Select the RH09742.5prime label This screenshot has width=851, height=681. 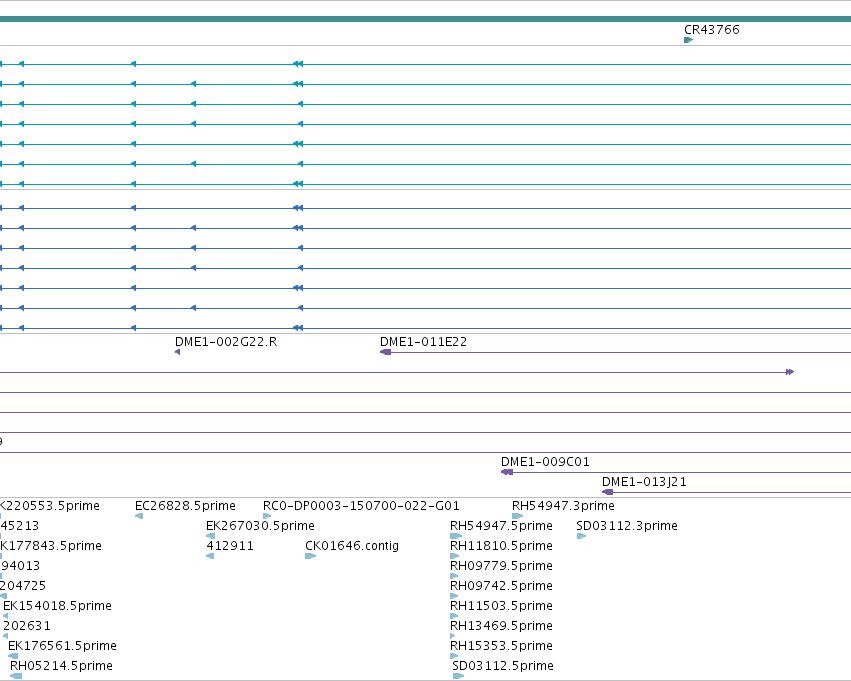point(501,586)
